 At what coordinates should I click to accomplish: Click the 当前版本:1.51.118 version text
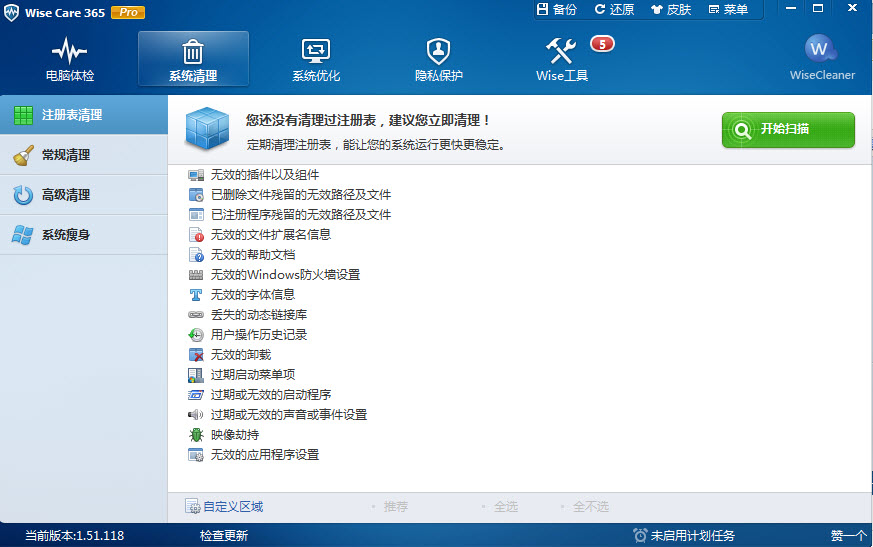[75, 536]
